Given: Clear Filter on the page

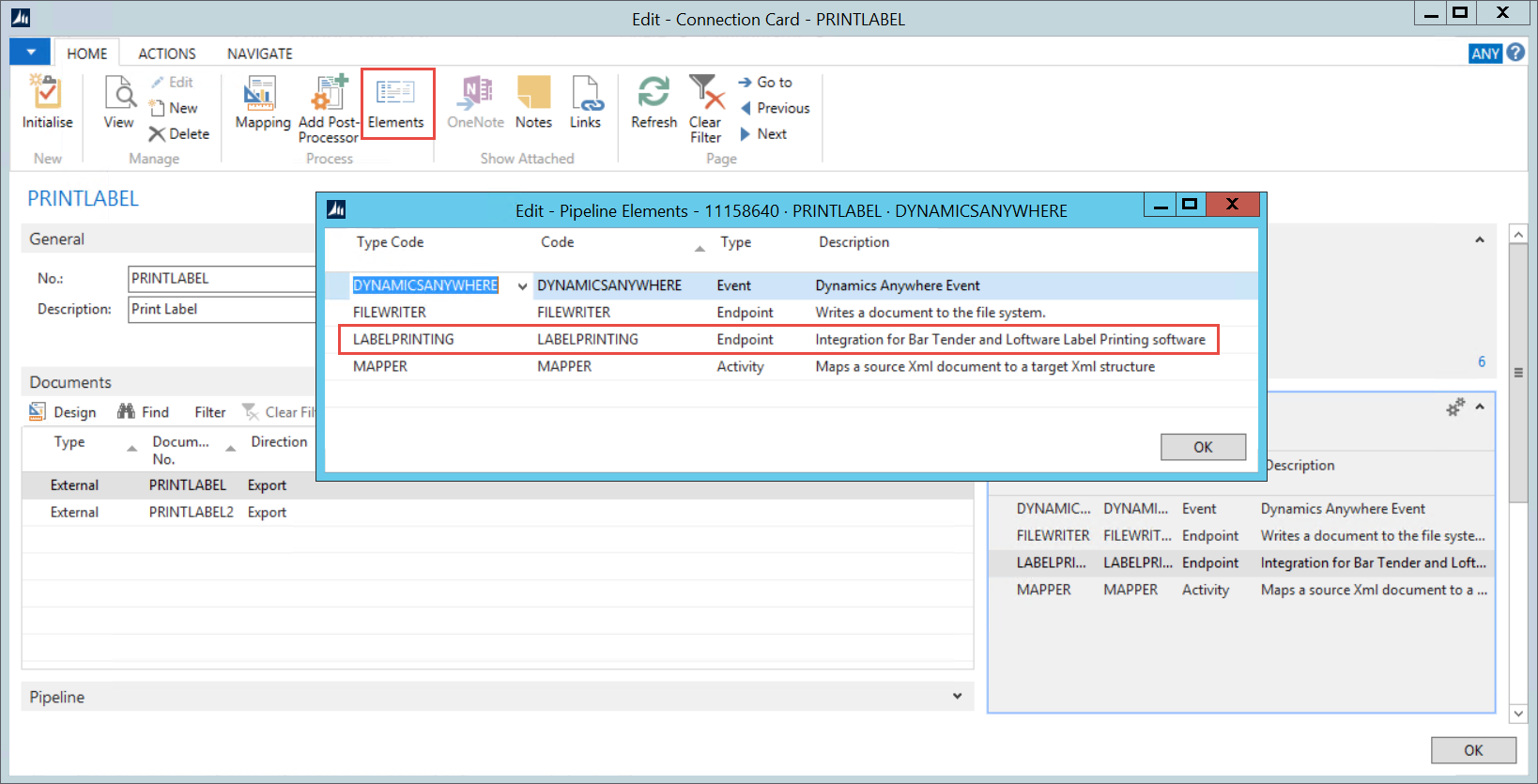Looking at the screenshot, I should (x=706, y=108).
